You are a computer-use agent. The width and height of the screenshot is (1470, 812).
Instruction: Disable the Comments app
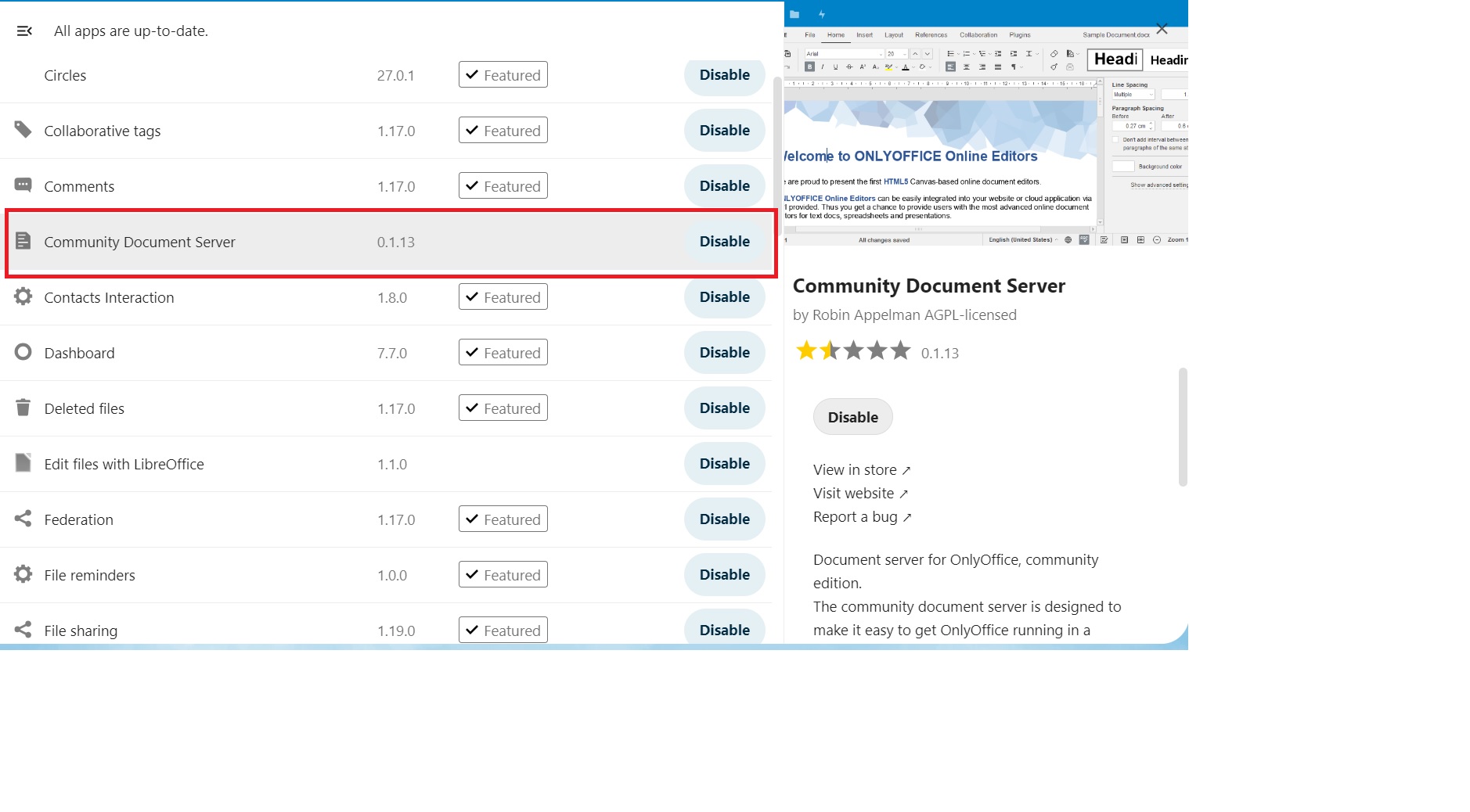pyautogui.click(x=725, y=186)
